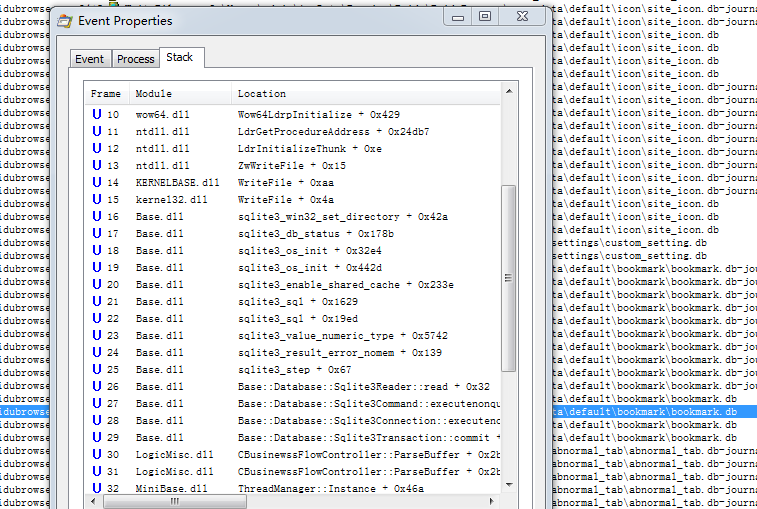Image resolution: width=757 pixels, height=509 pixels.
Task: Maximize the Event Properties window
Action: click(x=485, y=17)
